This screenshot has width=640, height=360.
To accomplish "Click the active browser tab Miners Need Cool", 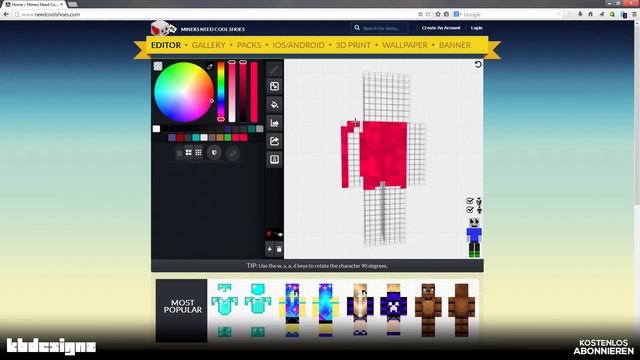I will pyautogui.click(x=35, y=4).
